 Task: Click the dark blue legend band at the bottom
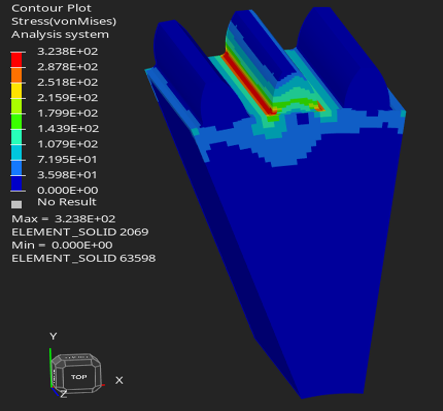click(x=17, y=183)
